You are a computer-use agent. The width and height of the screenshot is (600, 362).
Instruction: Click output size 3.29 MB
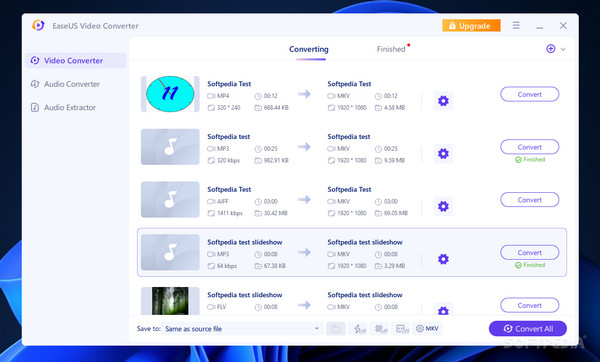(x=394, y=266)
